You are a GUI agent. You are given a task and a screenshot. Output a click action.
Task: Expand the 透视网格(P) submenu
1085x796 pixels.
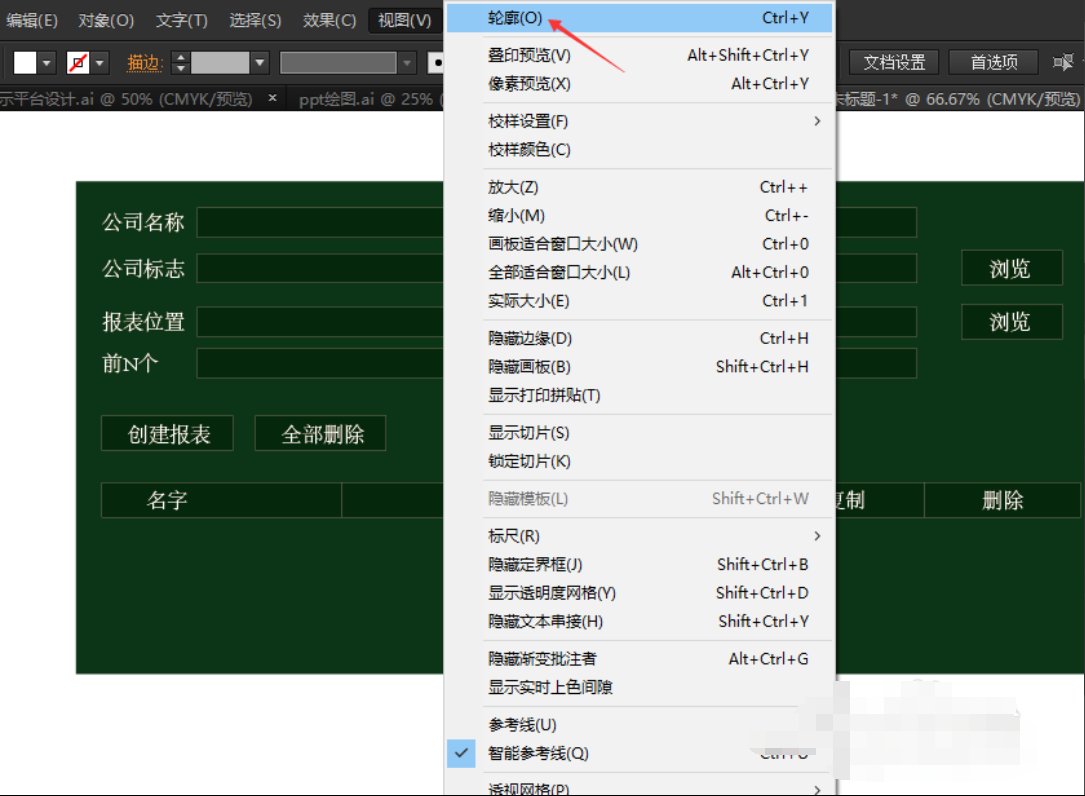639,788
